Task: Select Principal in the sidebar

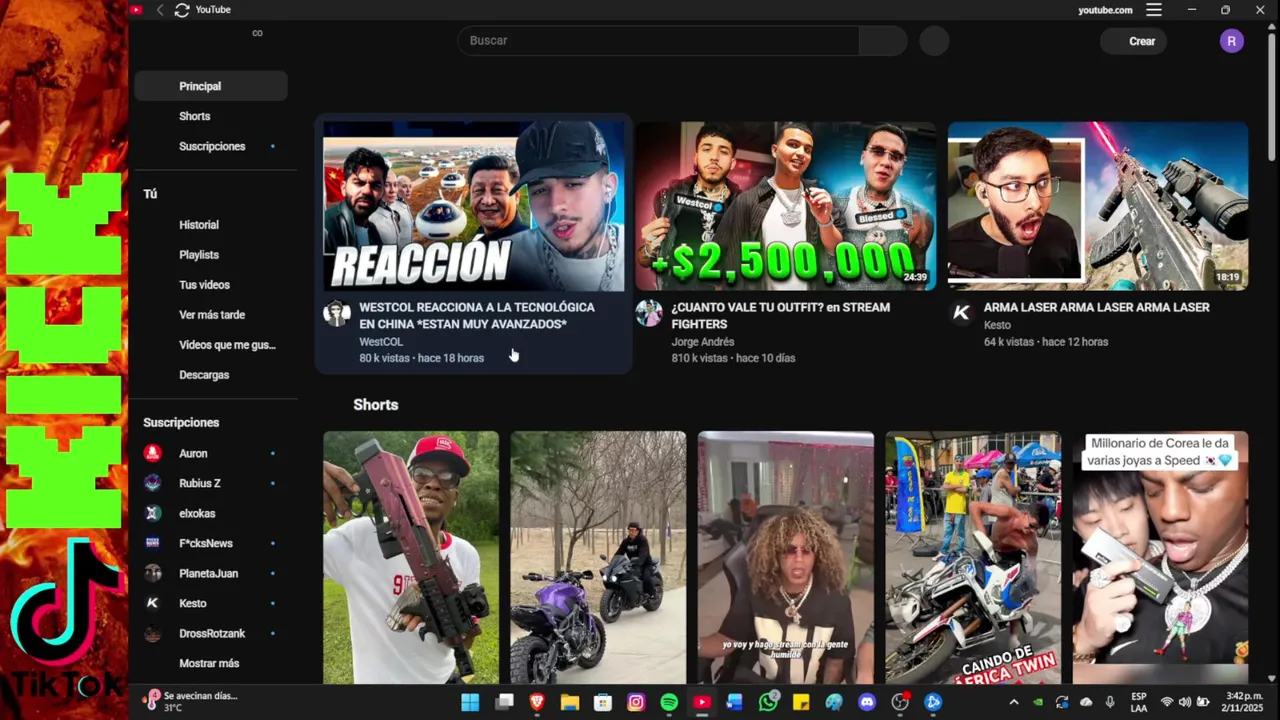Action: [x=211, y=86]
